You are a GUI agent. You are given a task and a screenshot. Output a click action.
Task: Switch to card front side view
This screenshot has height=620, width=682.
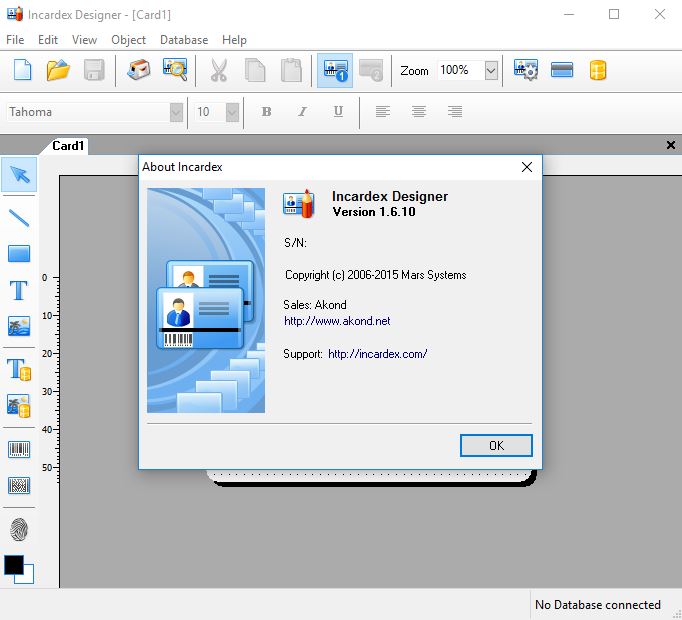pyautogui.click(x=335, y=70)
